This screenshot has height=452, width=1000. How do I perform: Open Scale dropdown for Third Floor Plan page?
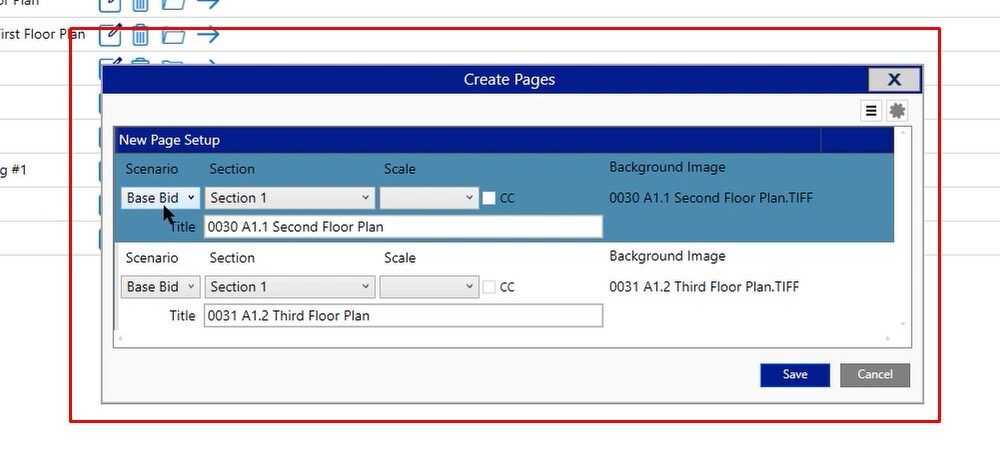tap(429, 287)
